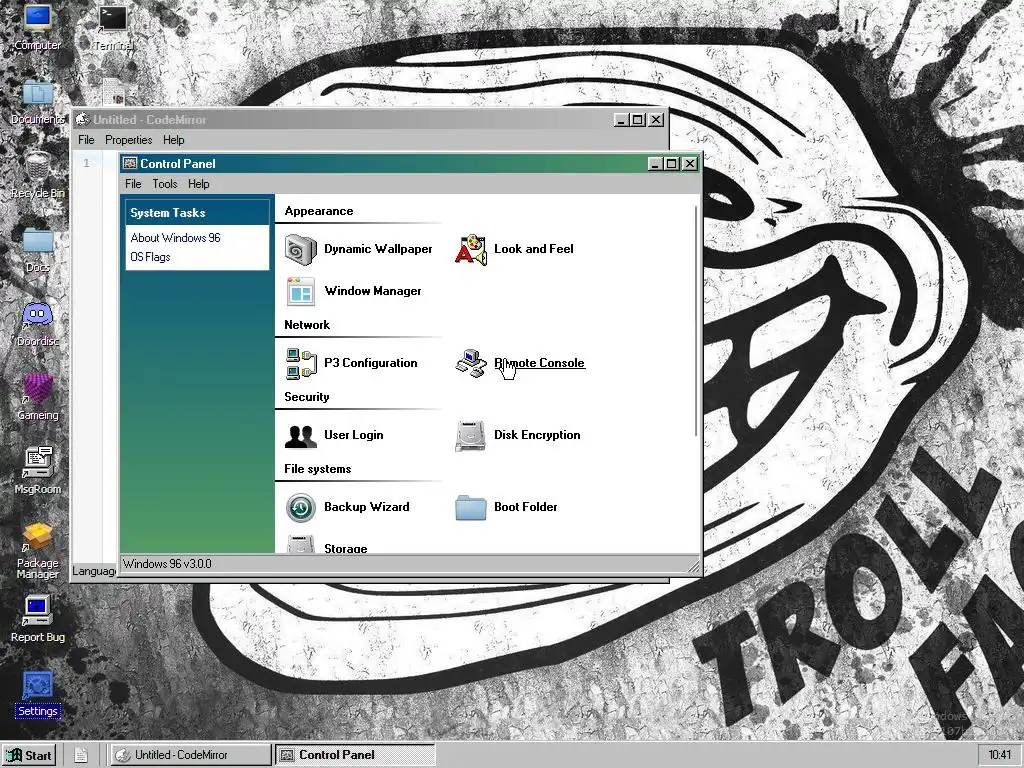Click the Control Panel title bar icon
Image resolution: width=1024 pixels, height=768 pixels.
(x=130, y=163)
